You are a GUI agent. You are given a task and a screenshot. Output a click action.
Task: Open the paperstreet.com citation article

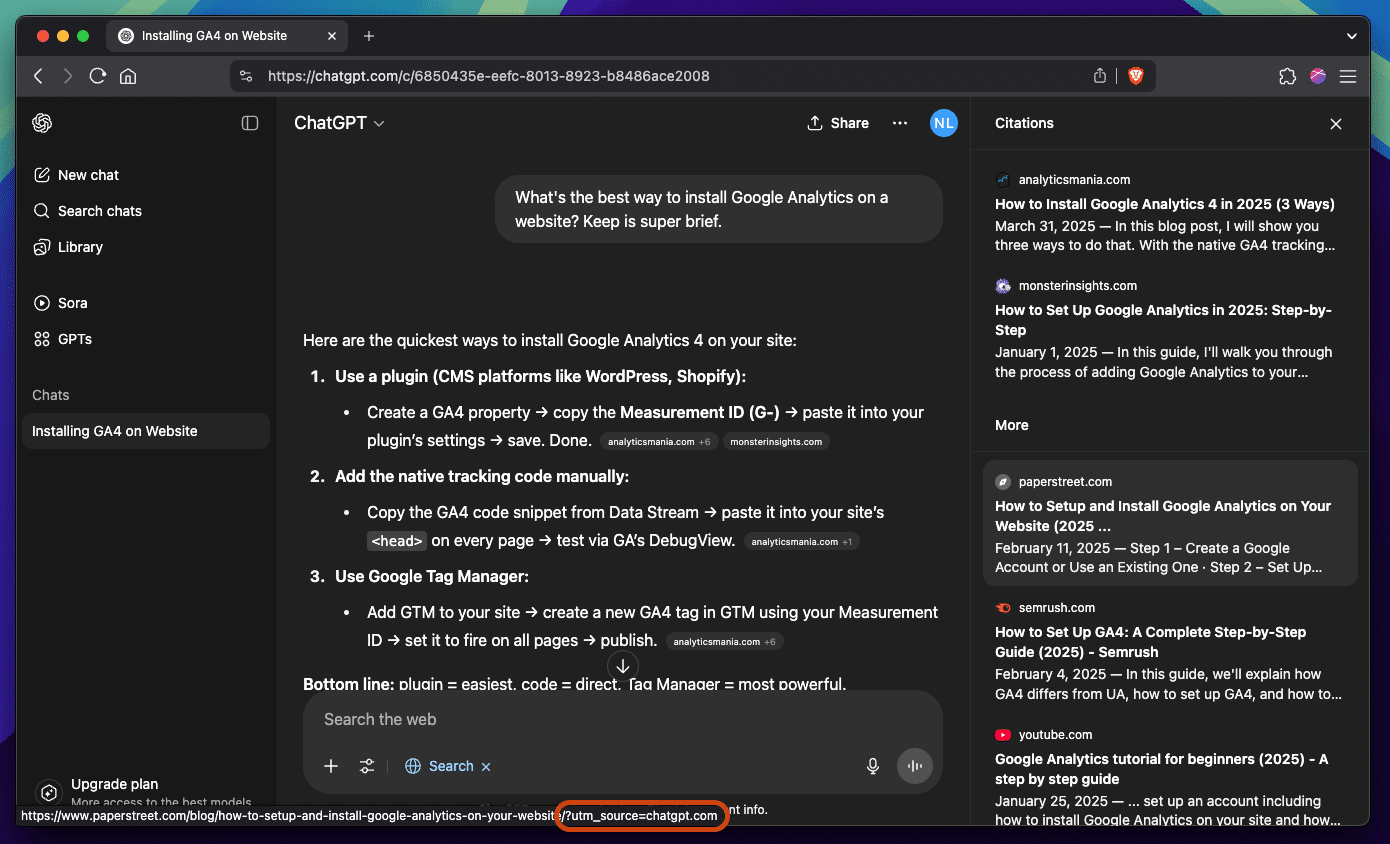1170,523
